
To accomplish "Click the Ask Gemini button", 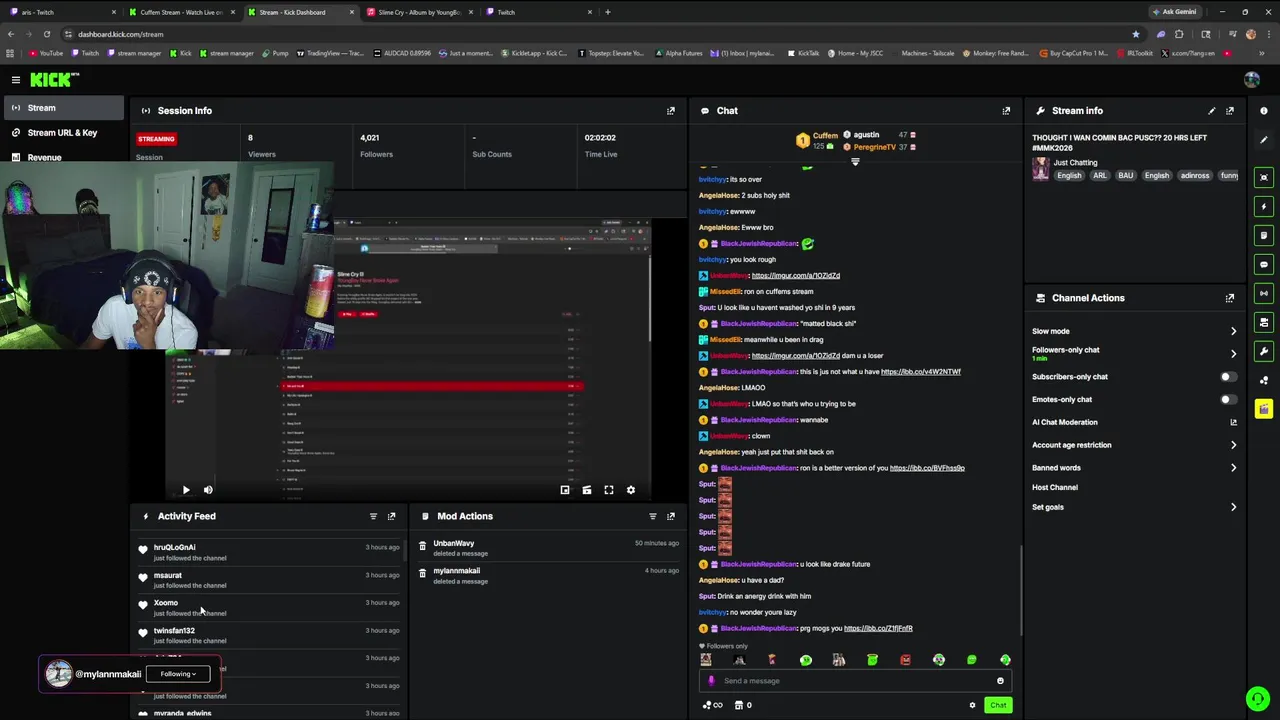I will [1175, 12].
